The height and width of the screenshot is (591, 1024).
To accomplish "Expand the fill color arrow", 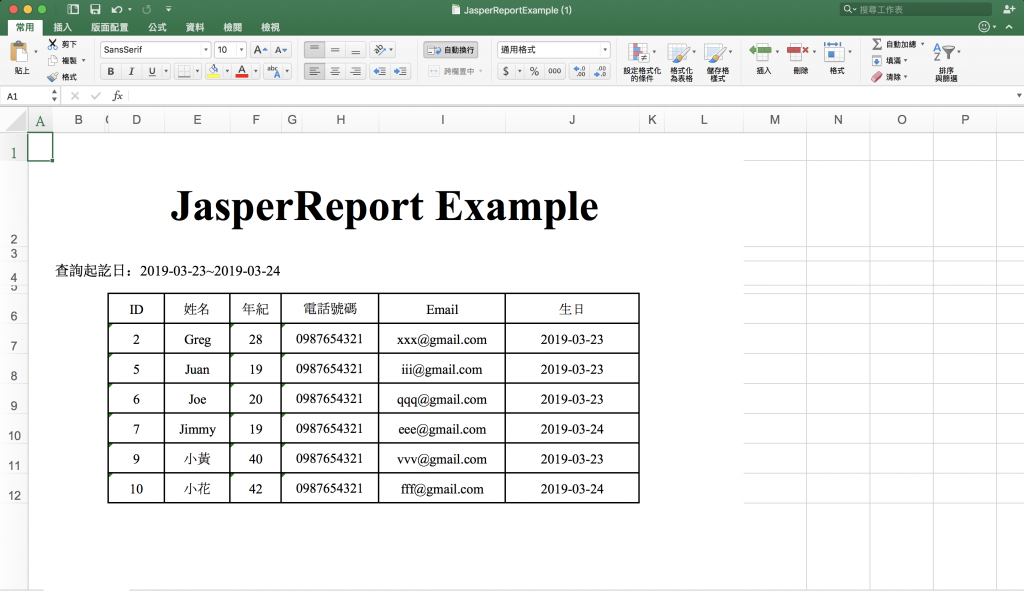I will tap(227, 71).
